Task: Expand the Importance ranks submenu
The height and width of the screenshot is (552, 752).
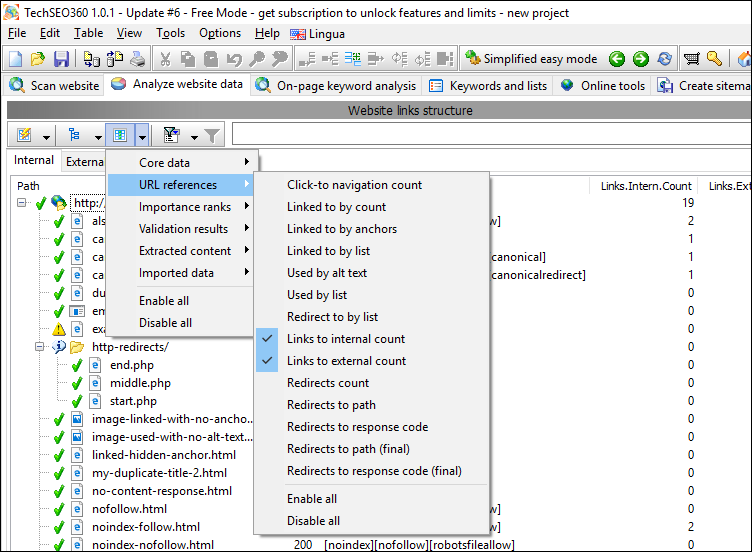Action: coord(185,207)
